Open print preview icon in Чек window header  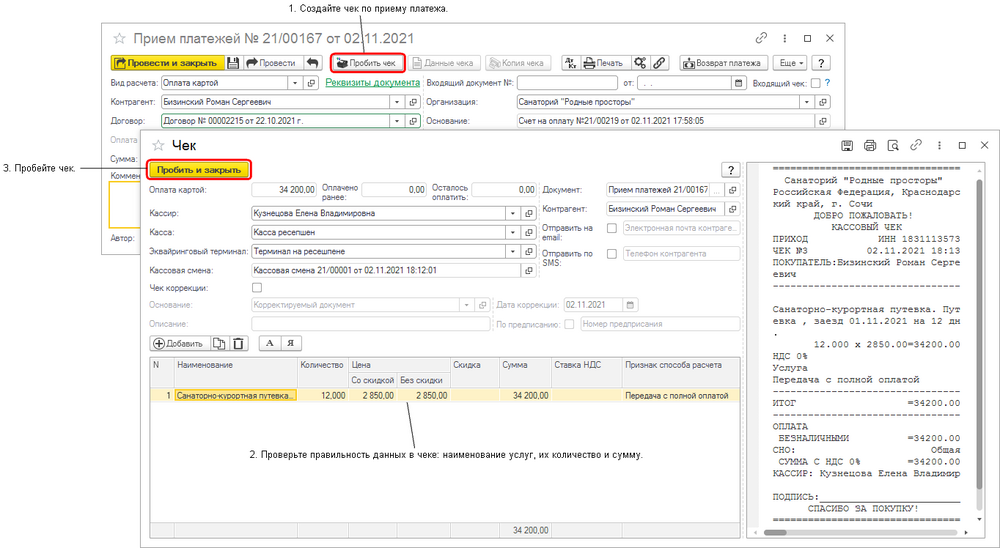tap(893, 145)
